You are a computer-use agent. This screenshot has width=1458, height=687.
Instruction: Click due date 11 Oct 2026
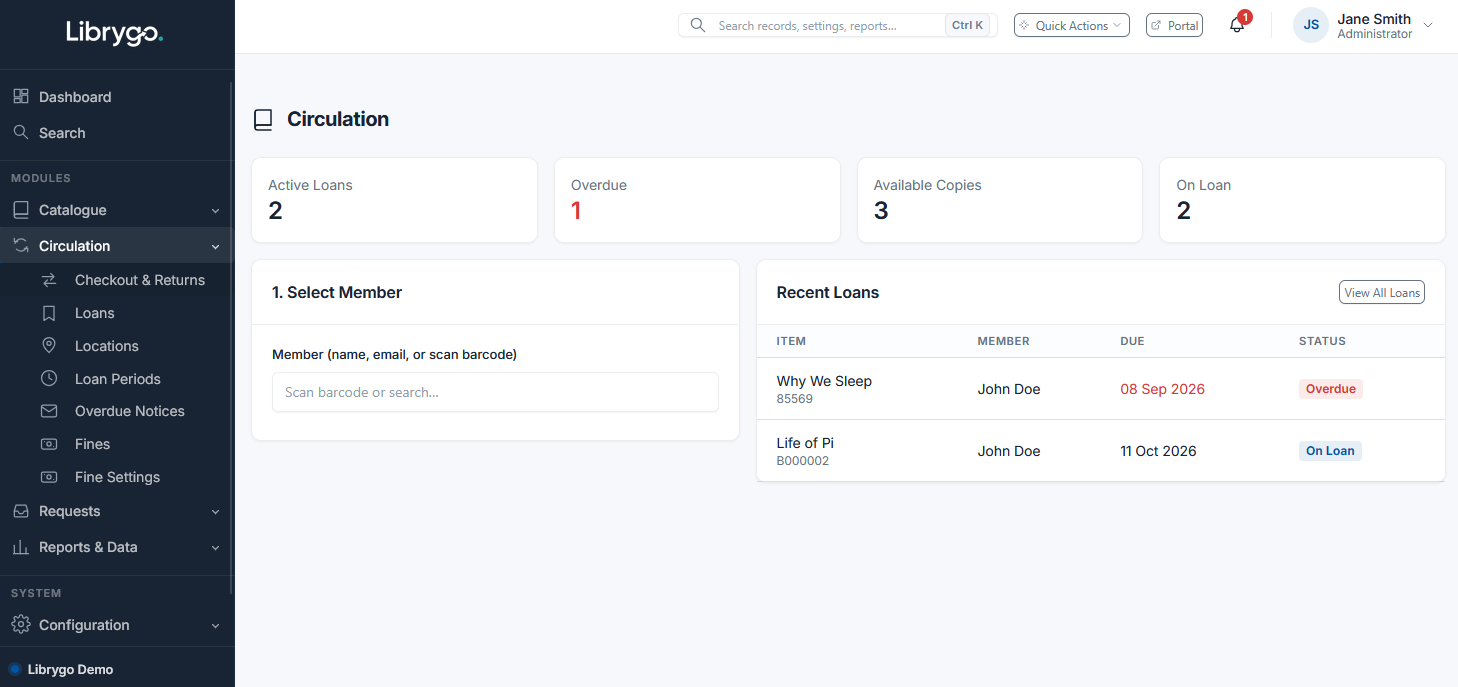pos(1158,451)
